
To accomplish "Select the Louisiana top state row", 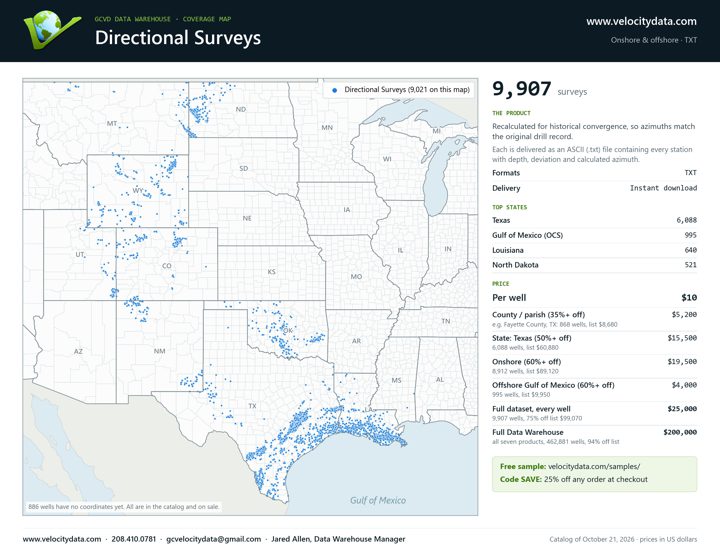I will [x=594, y=250].
